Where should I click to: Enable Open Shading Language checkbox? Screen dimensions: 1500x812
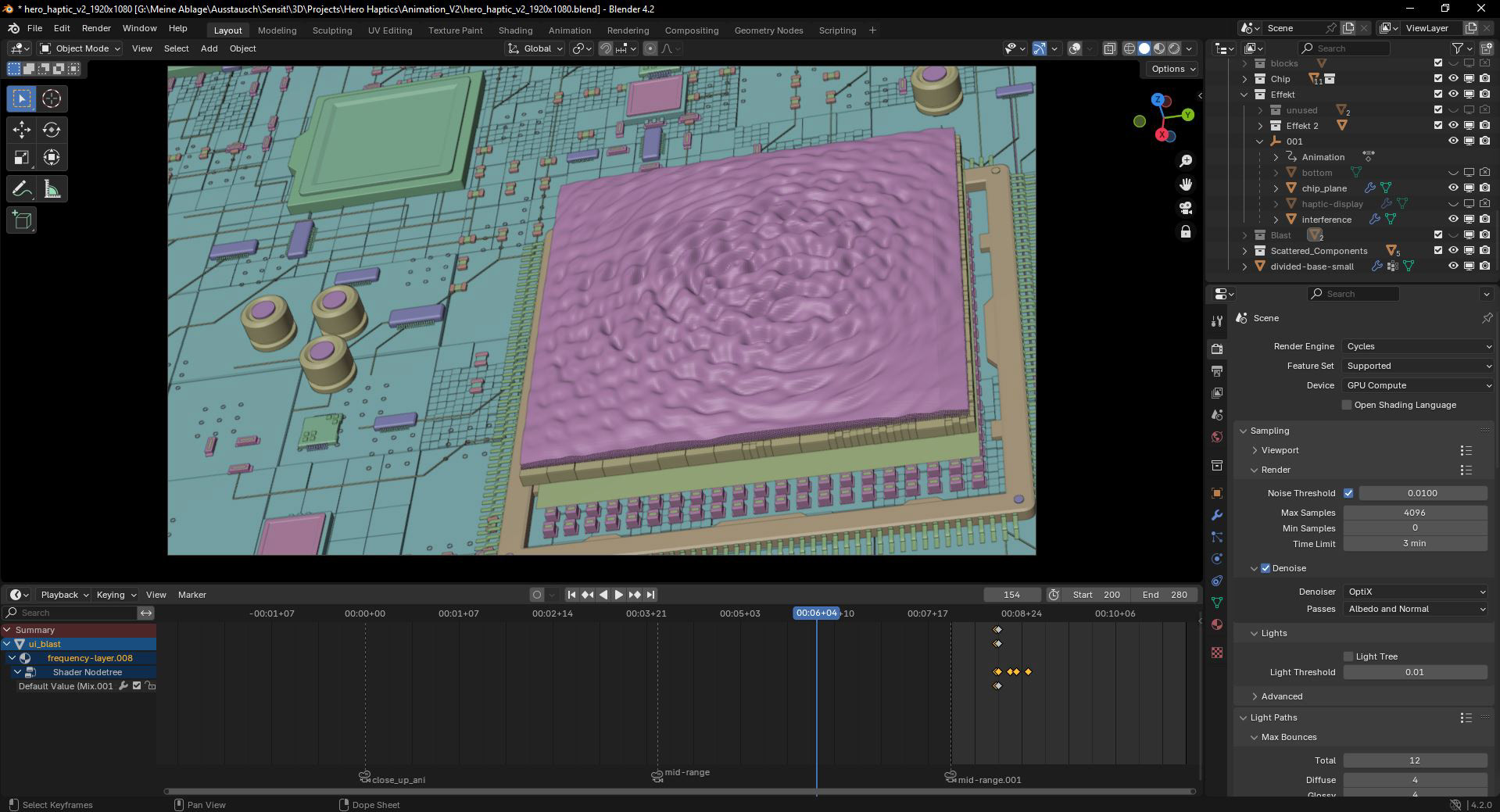[1347, 405]
